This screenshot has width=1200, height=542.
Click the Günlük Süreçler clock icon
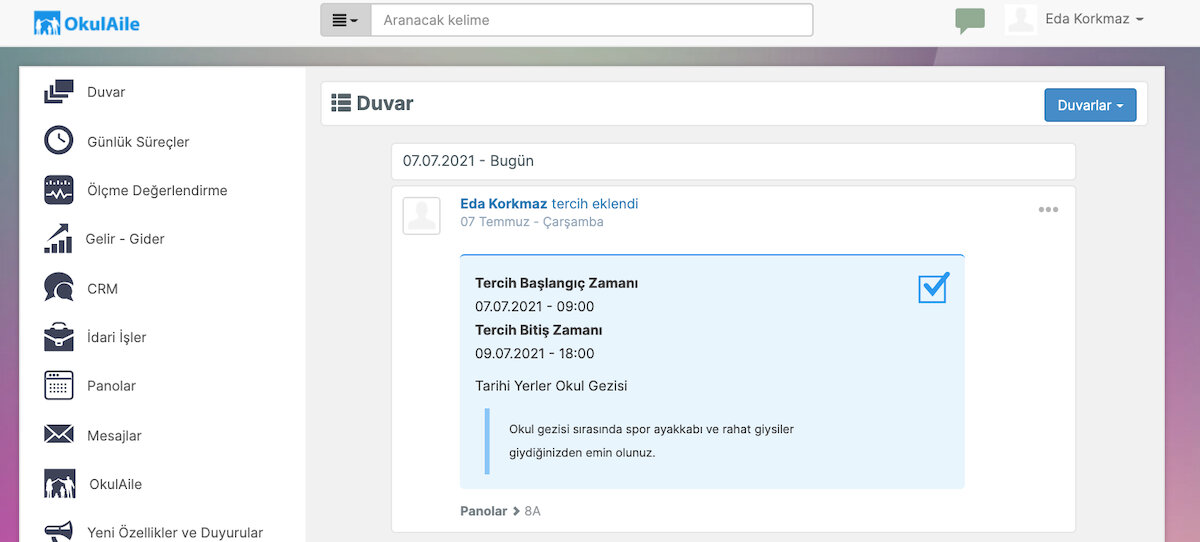click(x=59, y=141)
